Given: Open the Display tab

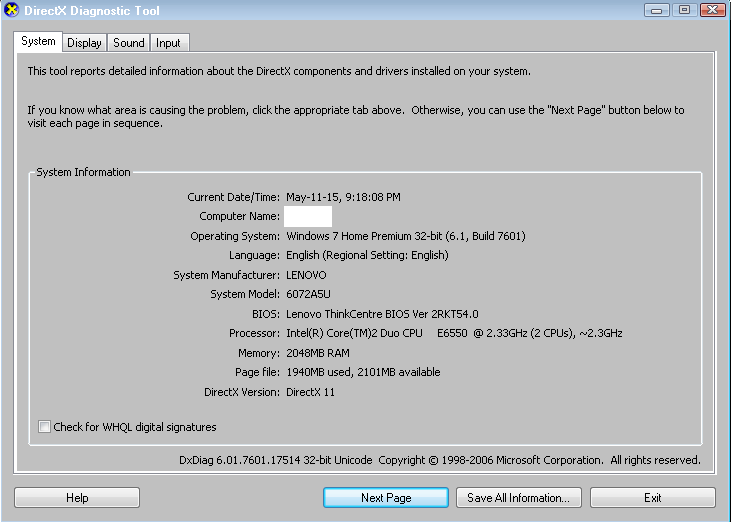Looking at the screenshot, I should (84, 43).
